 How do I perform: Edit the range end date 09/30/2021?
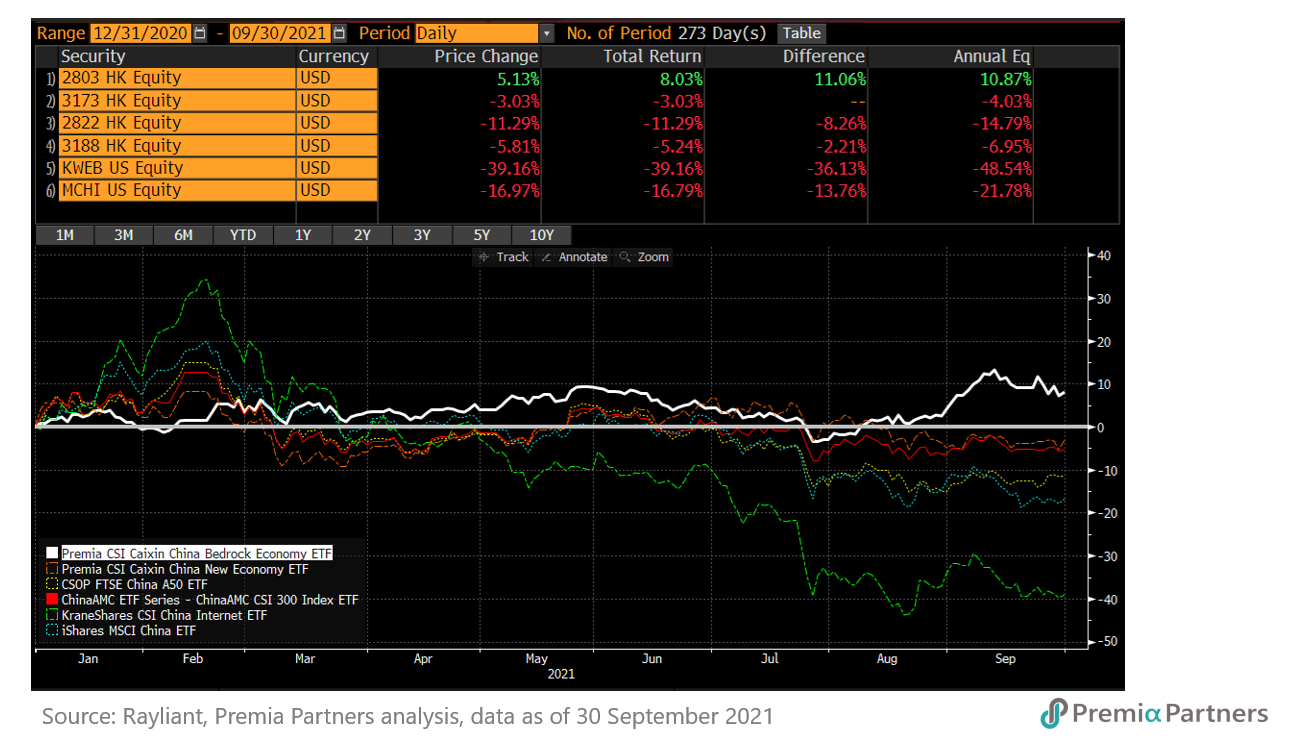click(x=279, y=33)
